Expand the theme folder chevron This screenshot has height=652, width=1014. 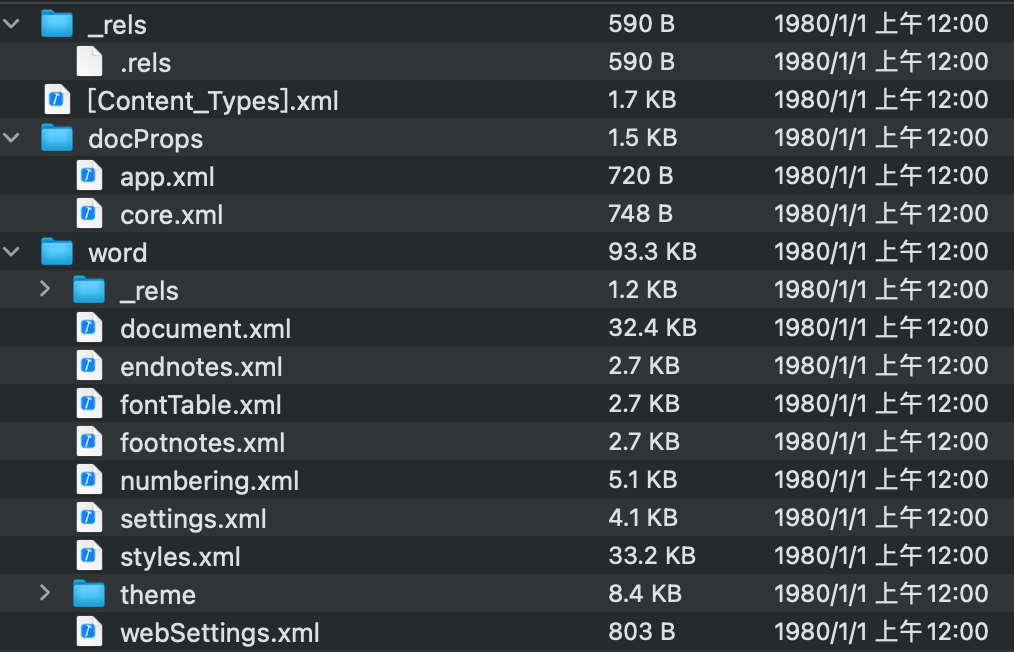tap(44, 594)
